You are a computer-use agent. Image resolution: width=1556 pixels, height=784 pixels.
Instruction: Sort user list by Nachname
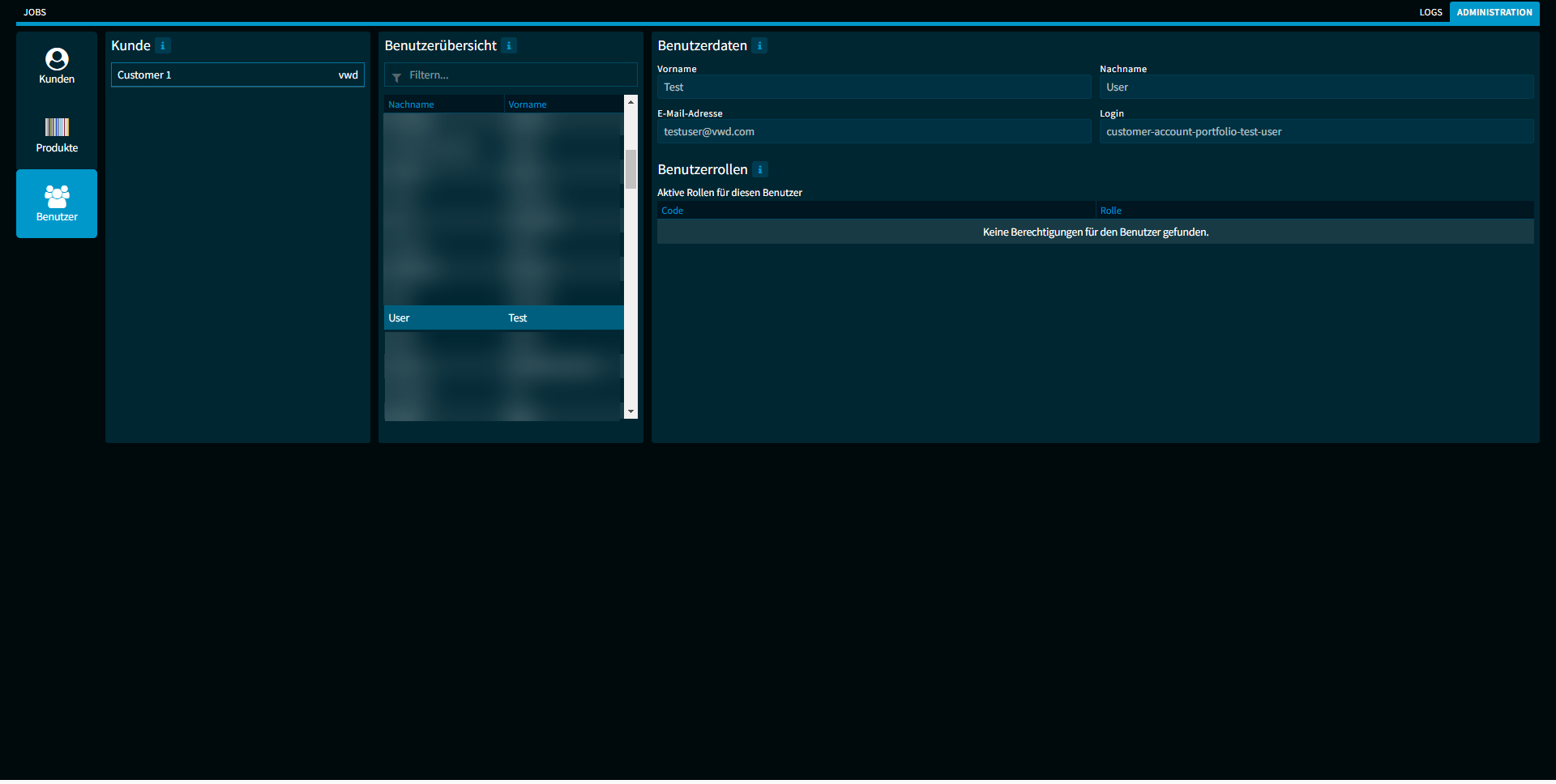coord(443,104)
